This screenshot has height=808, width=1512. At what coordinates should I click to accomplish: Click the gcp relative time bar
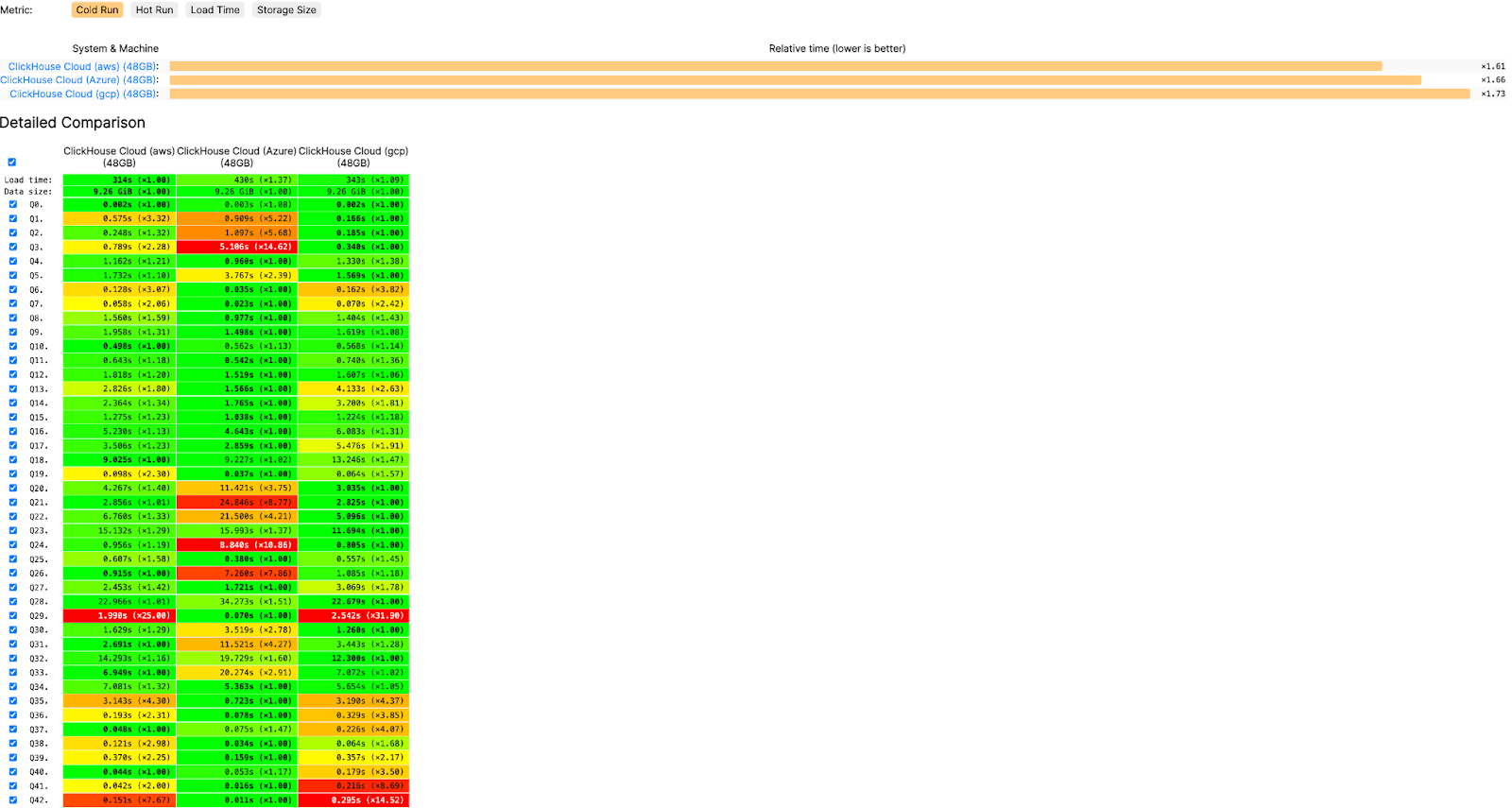(818, 95)
